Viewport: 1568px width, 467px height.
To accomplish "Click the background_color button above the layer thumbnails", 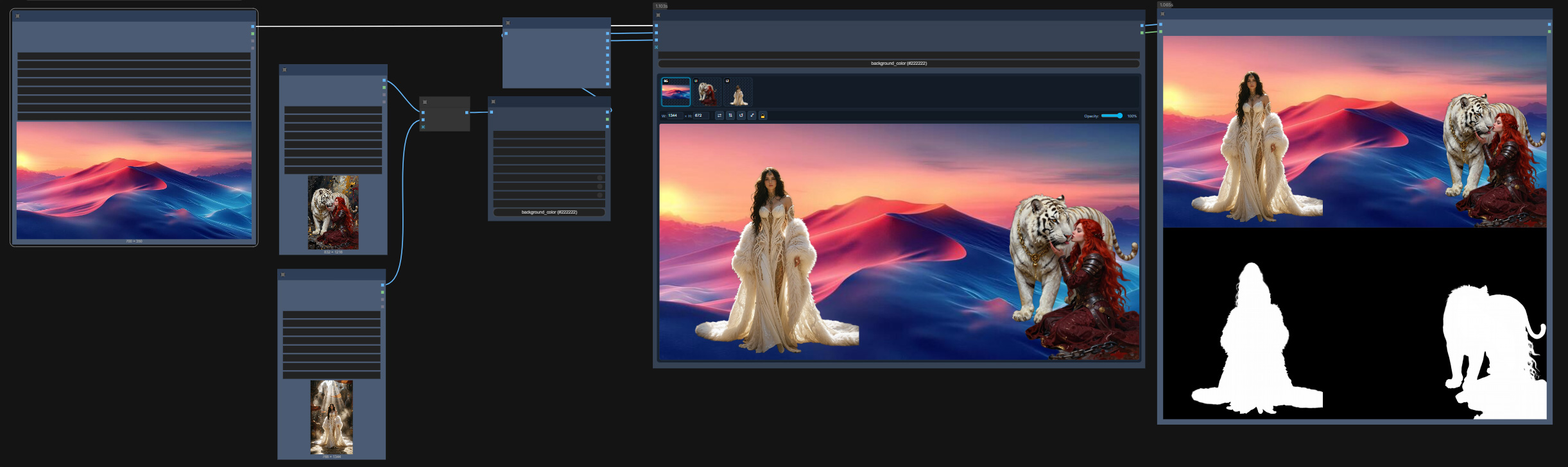I will click(899, 64).
